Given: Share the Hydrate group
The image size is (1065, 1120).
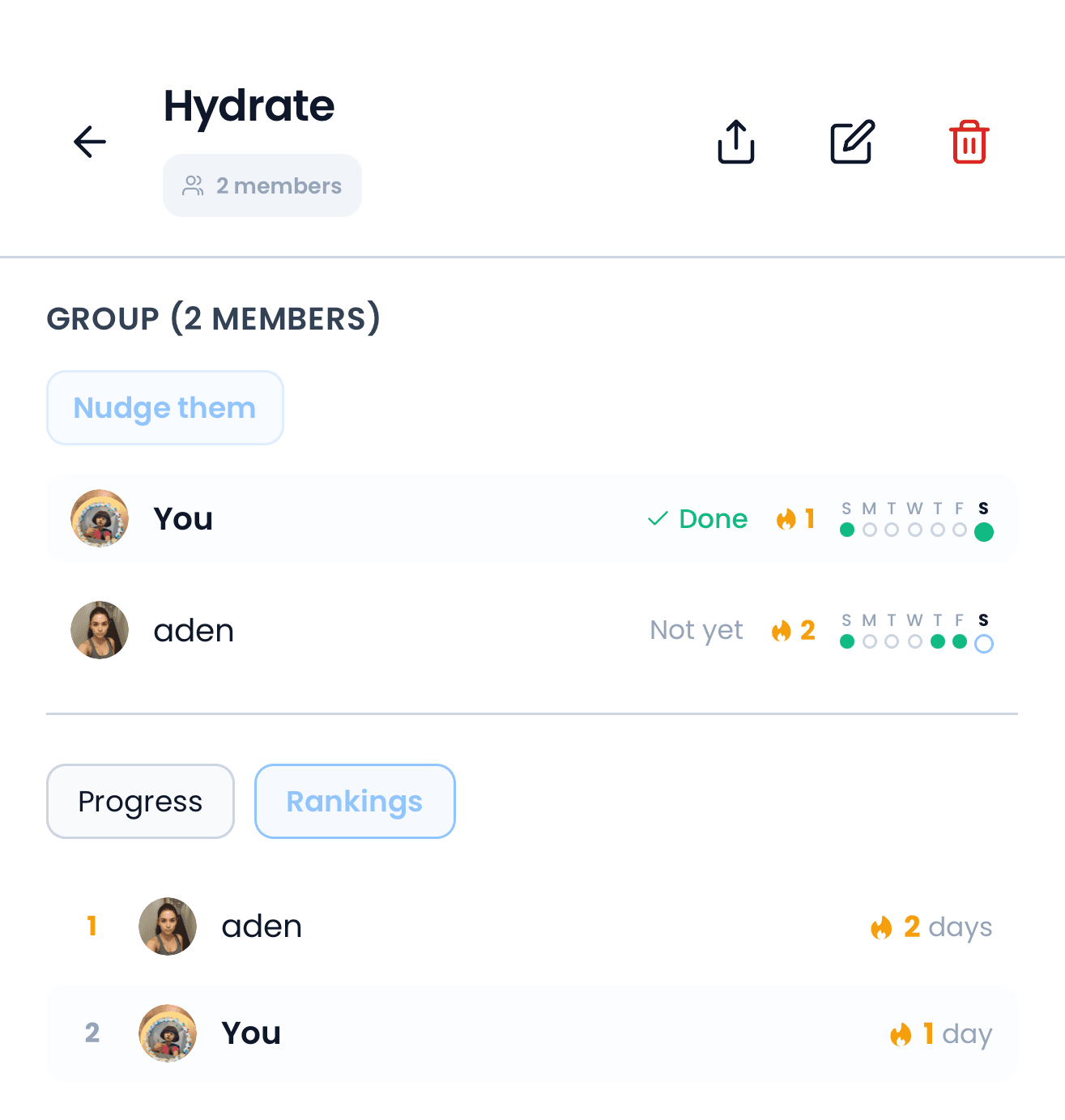Looking at the screenshot, I should click(735, 142).
